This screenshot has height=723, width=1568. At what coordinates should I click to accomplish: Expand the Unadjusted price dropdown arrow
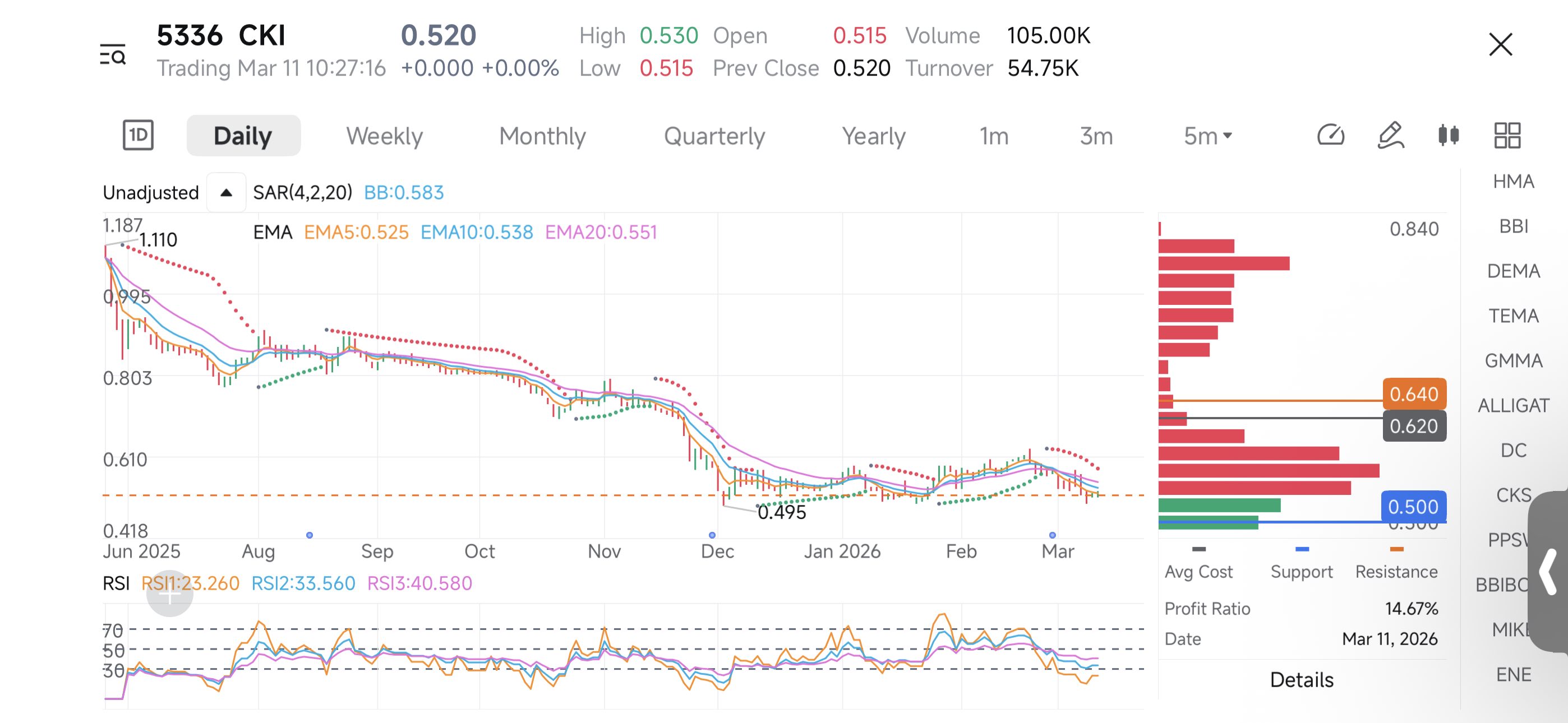pos(226,192)
